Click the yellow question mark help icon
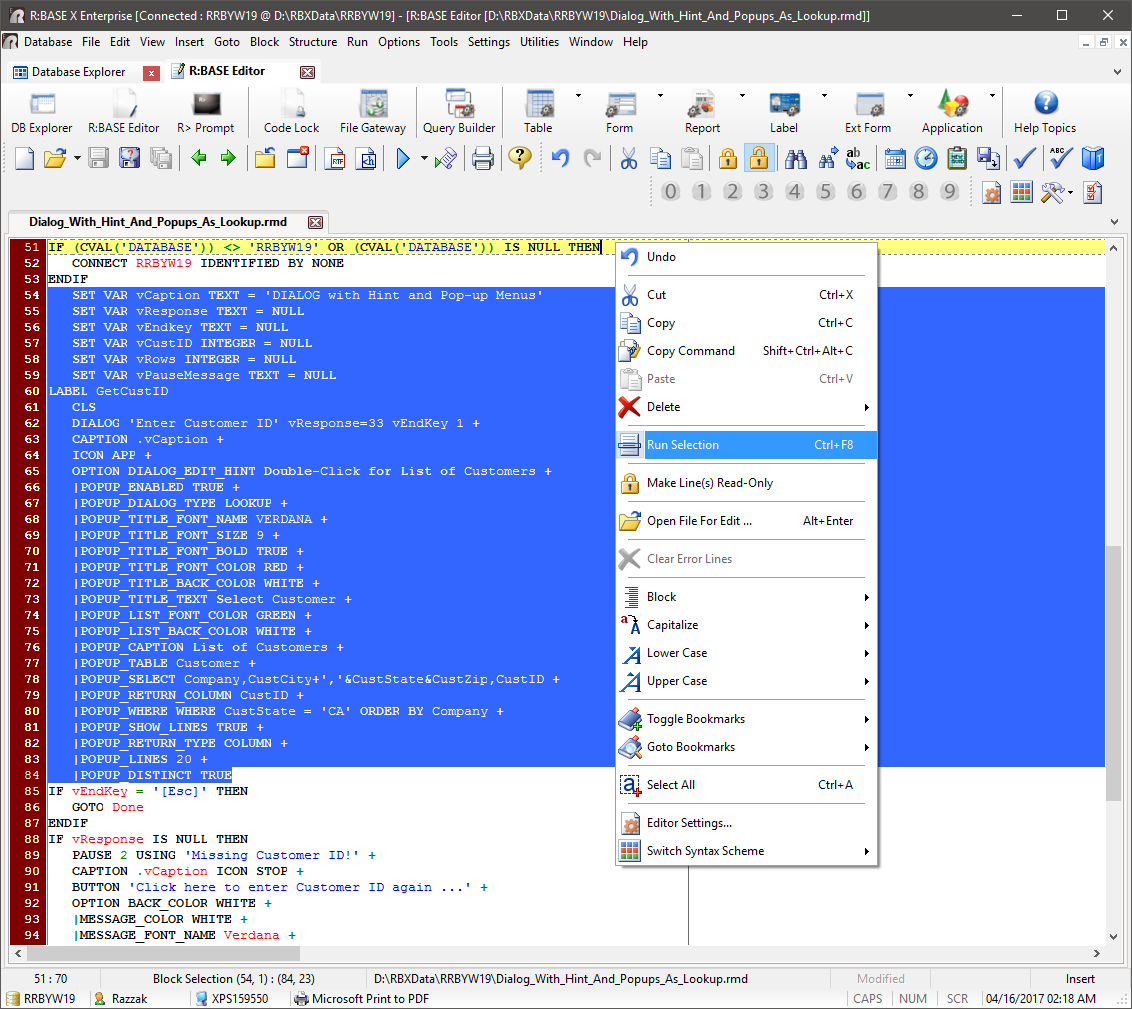 [519, 158]
